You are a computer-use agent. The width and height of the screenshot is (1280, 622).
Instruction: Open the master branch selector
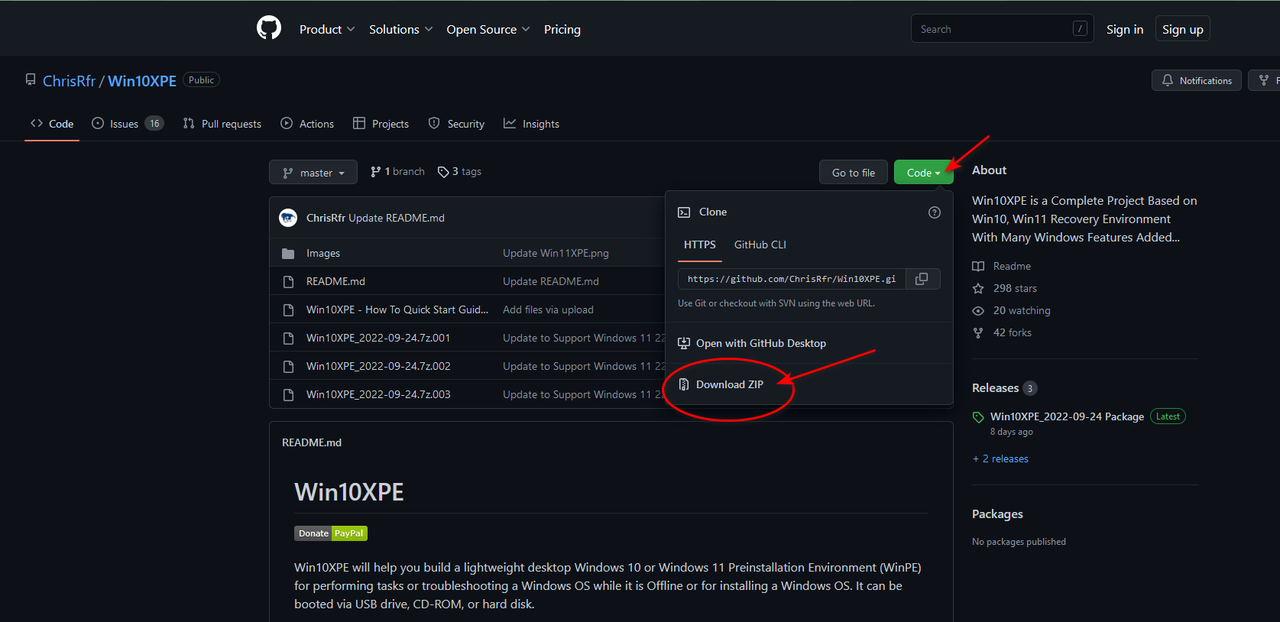[313, 172]
